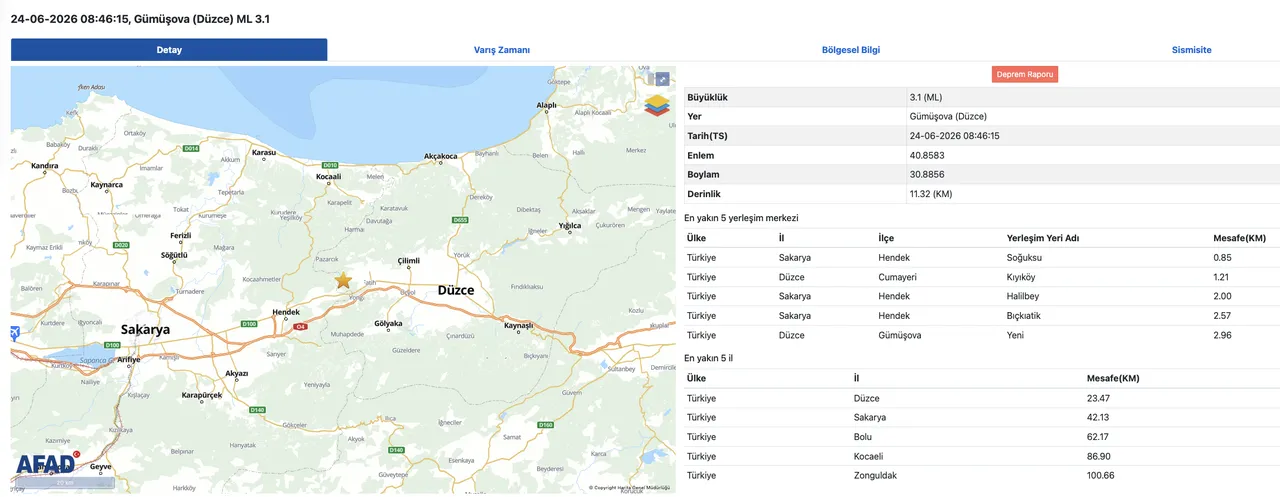Select the Soğuksu settlement cell
Image resolution: width=1280 pixels, height=497 pixels.
[1025, 257]
